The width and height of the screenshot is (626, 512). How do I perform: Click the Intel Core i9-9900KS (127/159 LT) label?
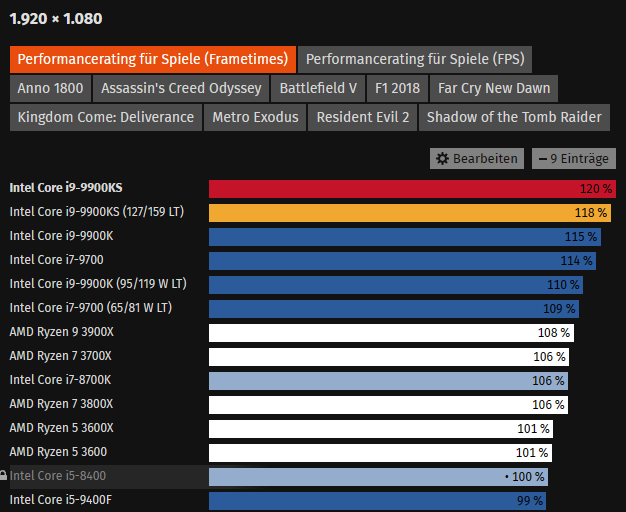(x=97, y=212)
